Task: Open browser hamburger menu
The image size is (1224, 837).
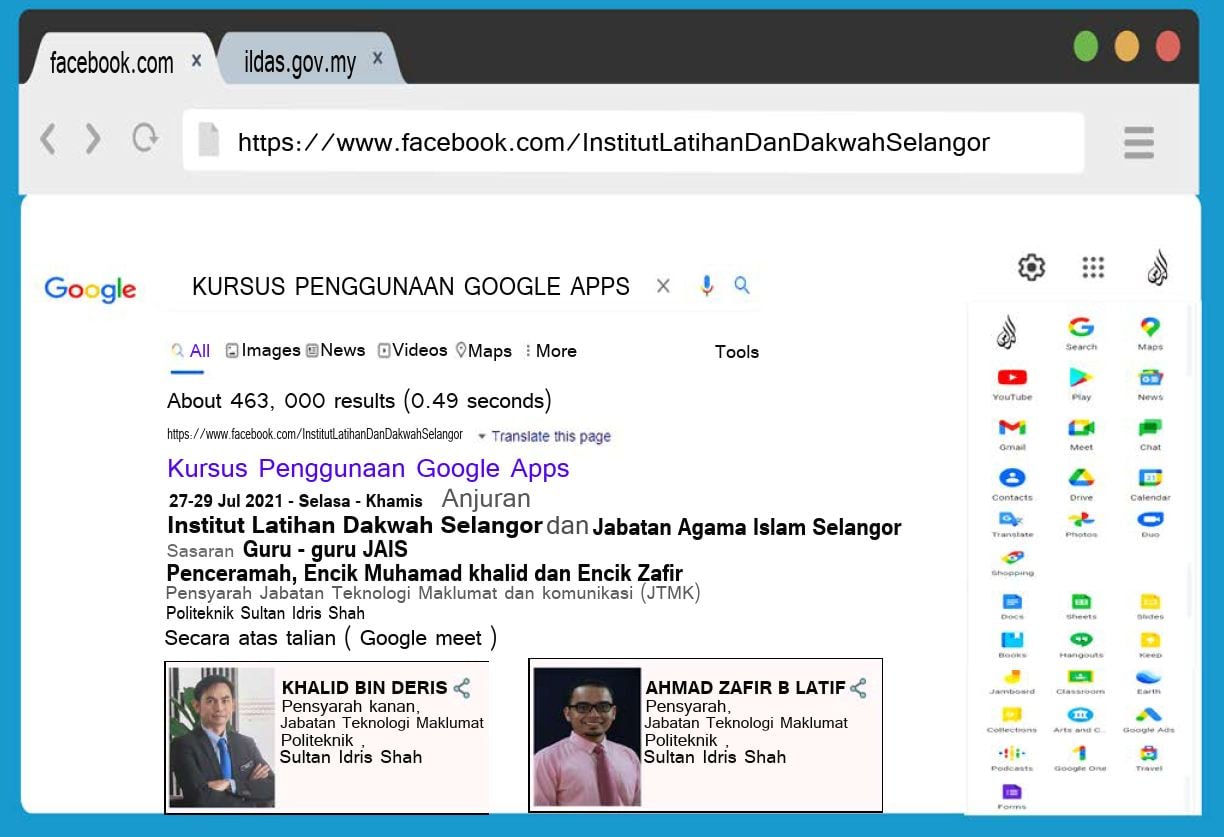Action: (x=1139, y=142)
